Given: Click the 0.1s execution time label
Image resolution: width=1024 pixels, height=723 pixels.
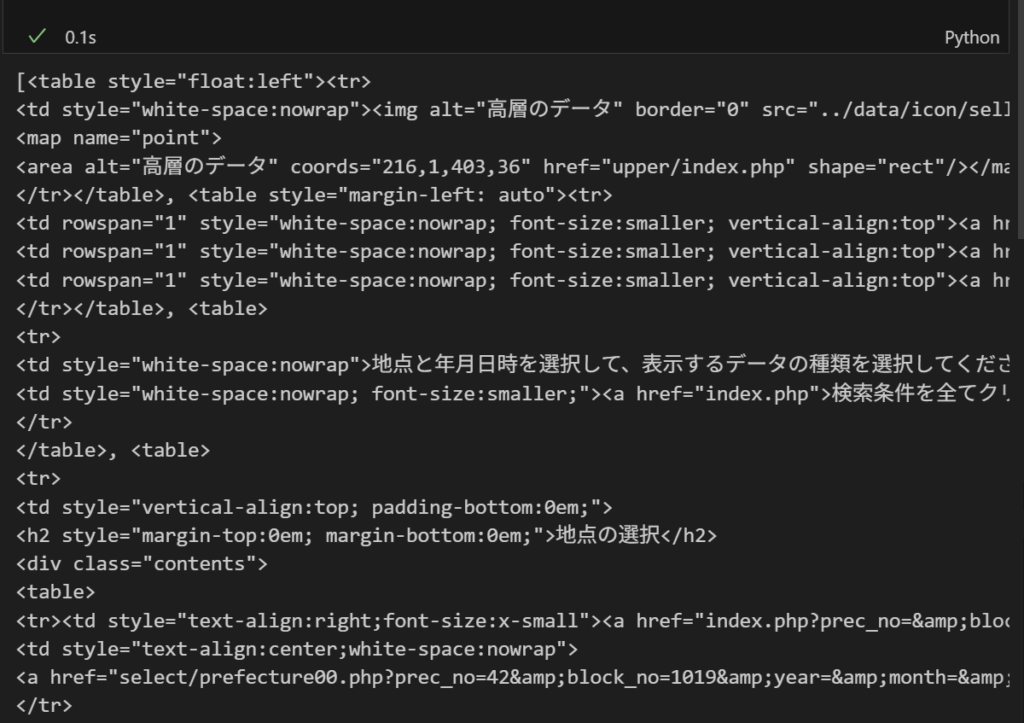Looking at the screenshot, I should pos(80,37).
